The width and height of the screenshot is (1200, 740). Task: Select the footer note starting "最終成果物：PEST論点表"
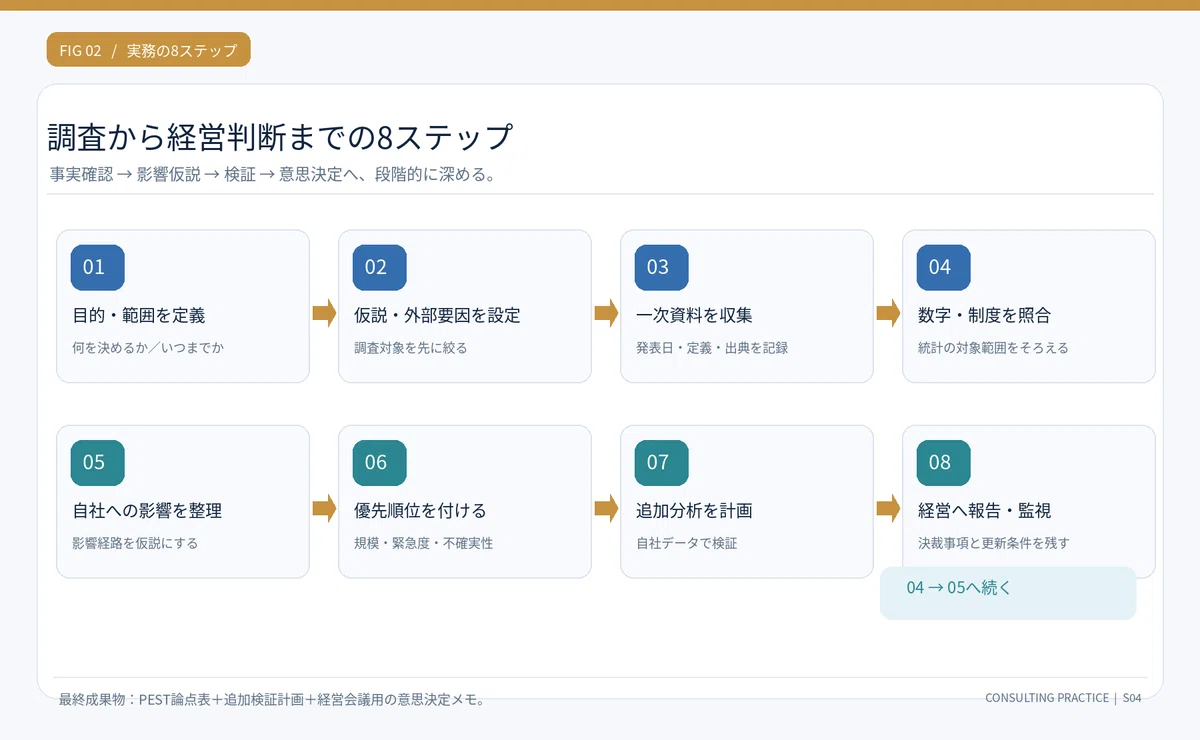(272, 700)
